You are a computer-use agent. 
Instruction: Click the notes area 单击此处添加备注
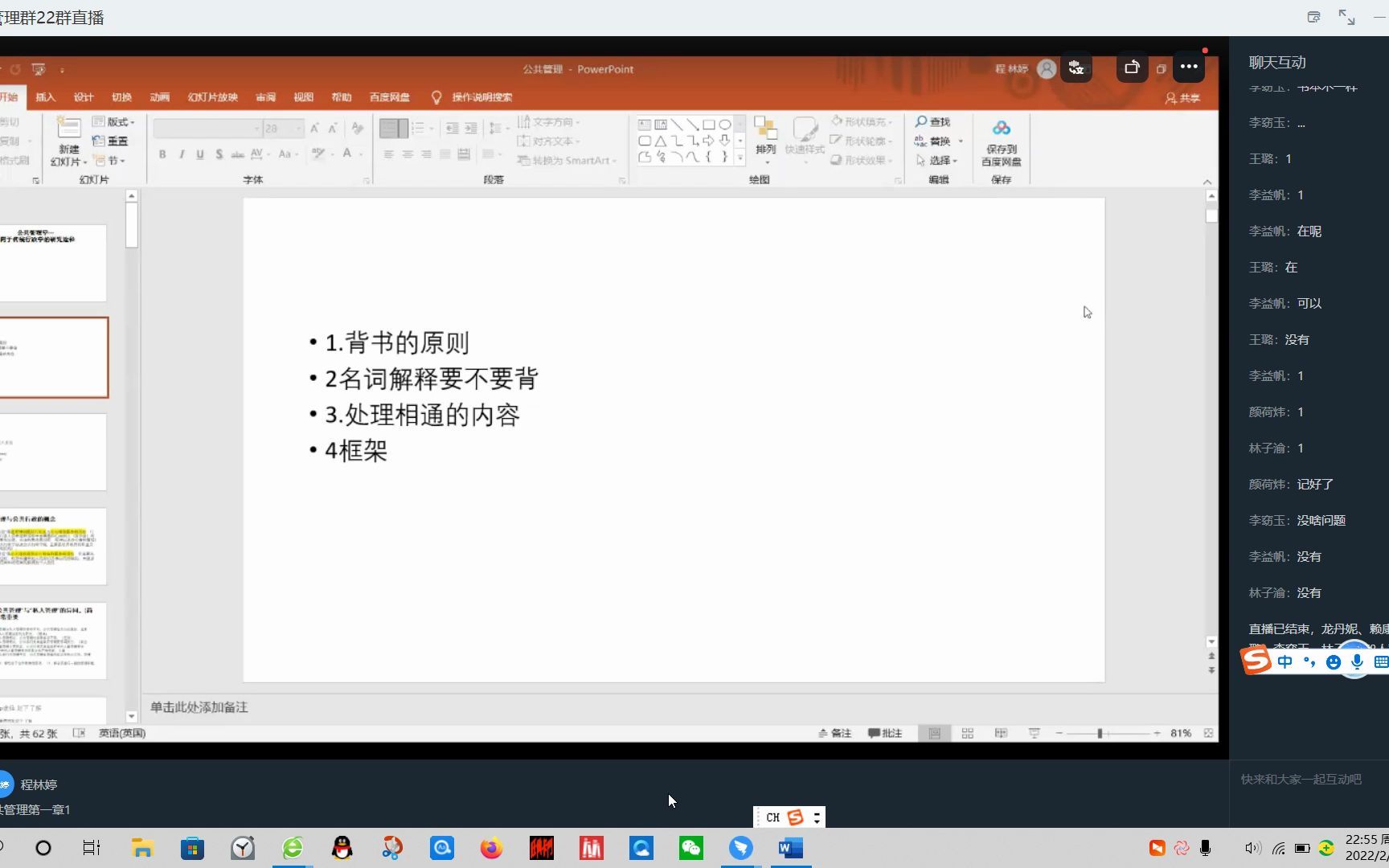[x=199, y=707]
